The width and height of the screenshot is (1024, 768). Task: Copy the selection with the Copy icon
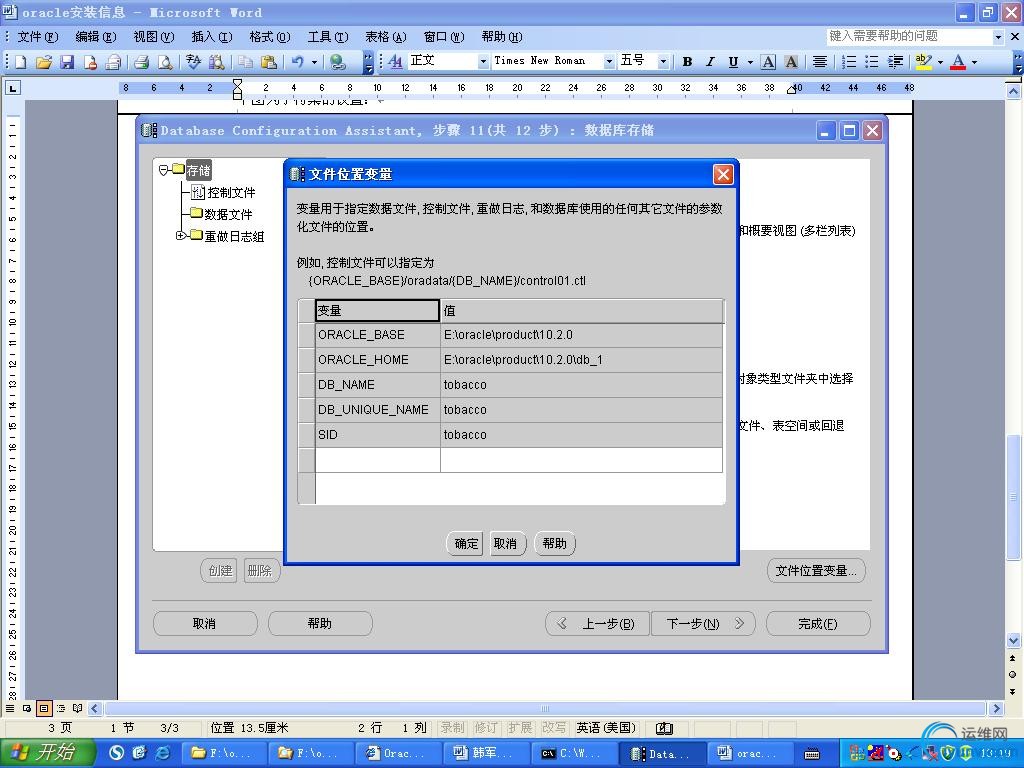coord(245,62)
